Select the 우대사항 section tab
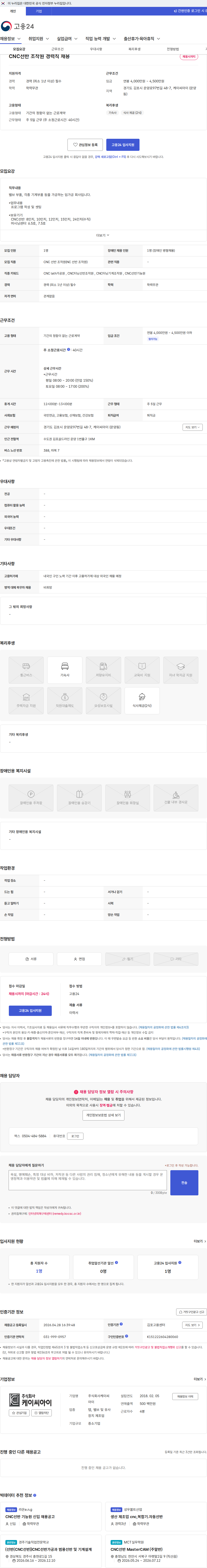The image size is (207, 1568). point(96,49)
